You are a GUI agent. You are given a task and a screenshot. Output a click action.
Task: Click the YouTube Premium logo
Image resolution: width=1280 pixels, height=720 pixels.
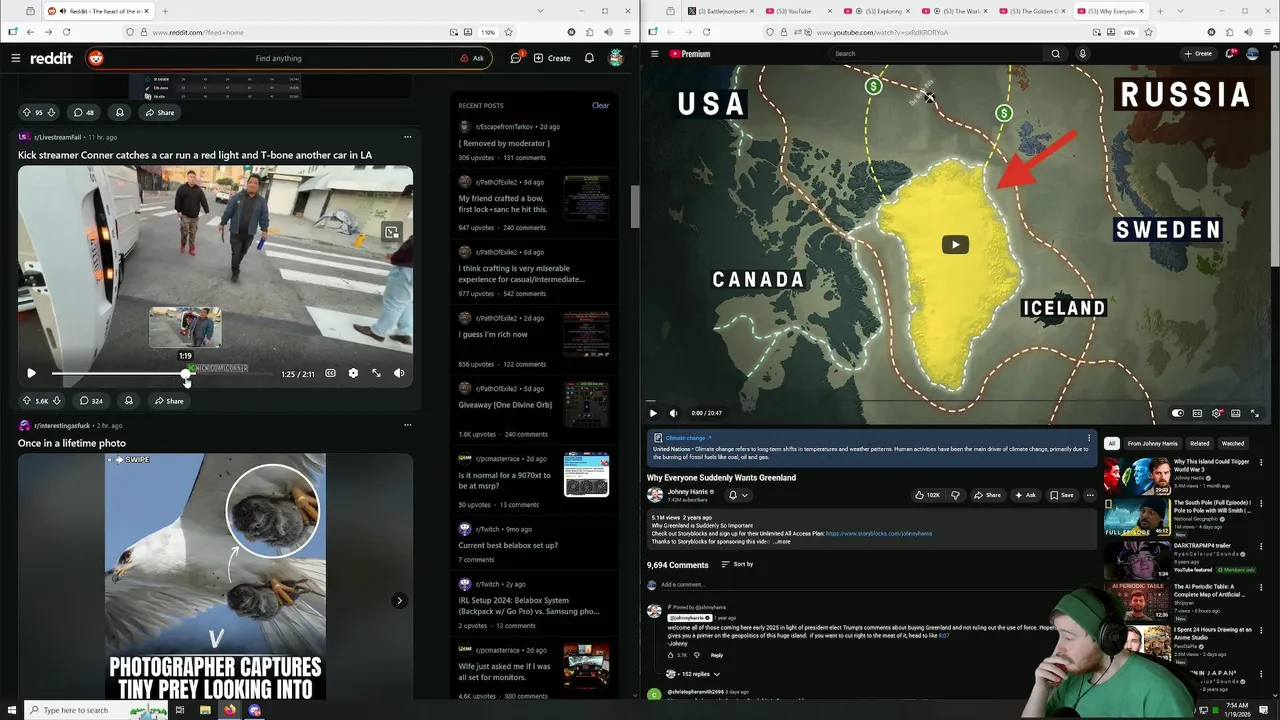[x=689, y=54]
